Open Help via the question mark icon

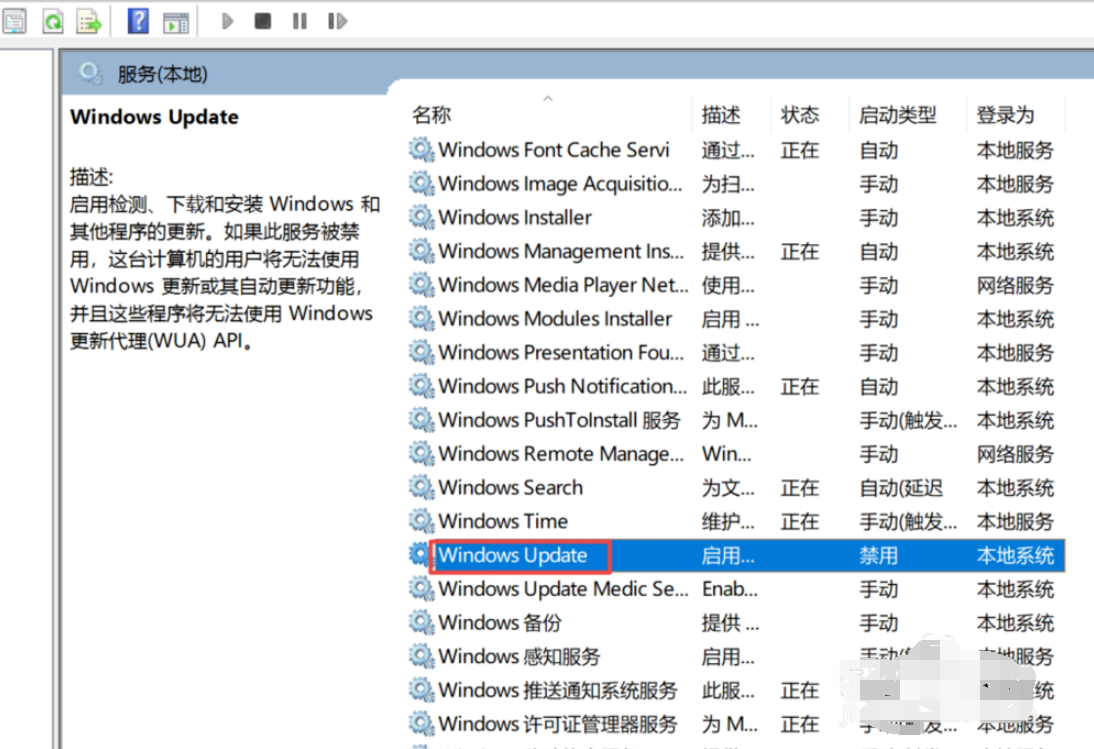(139, 20)
